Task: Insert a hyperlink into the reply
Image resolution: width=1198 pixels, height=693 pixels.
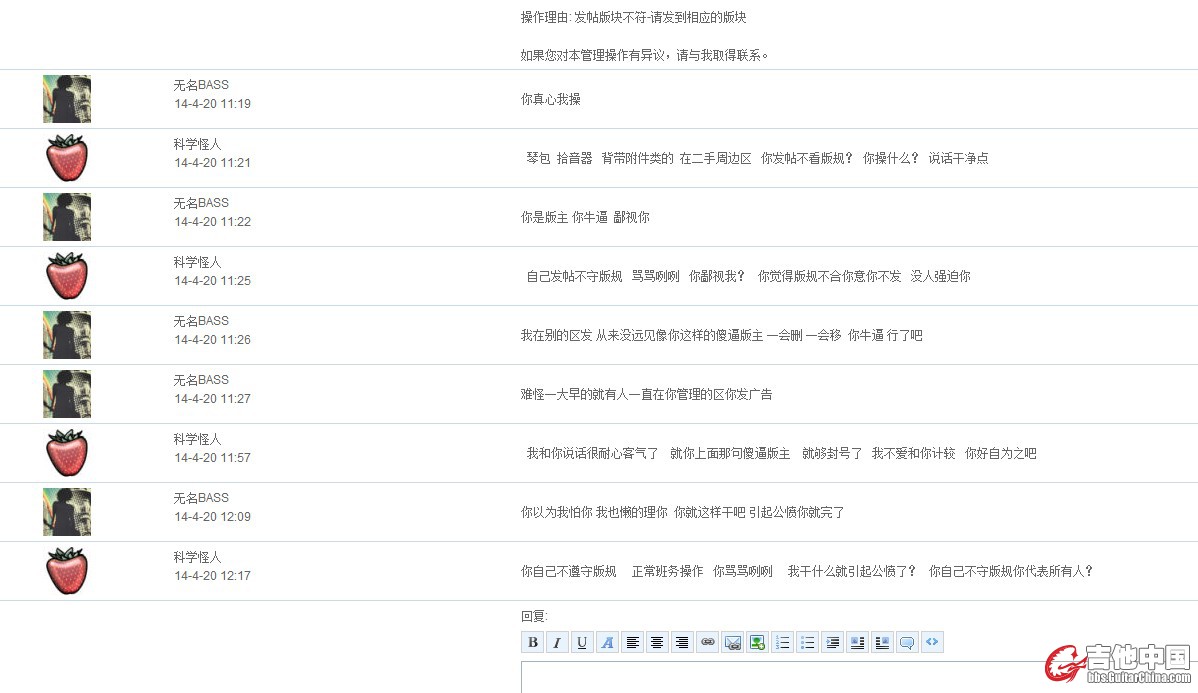Action: [707, 643]
